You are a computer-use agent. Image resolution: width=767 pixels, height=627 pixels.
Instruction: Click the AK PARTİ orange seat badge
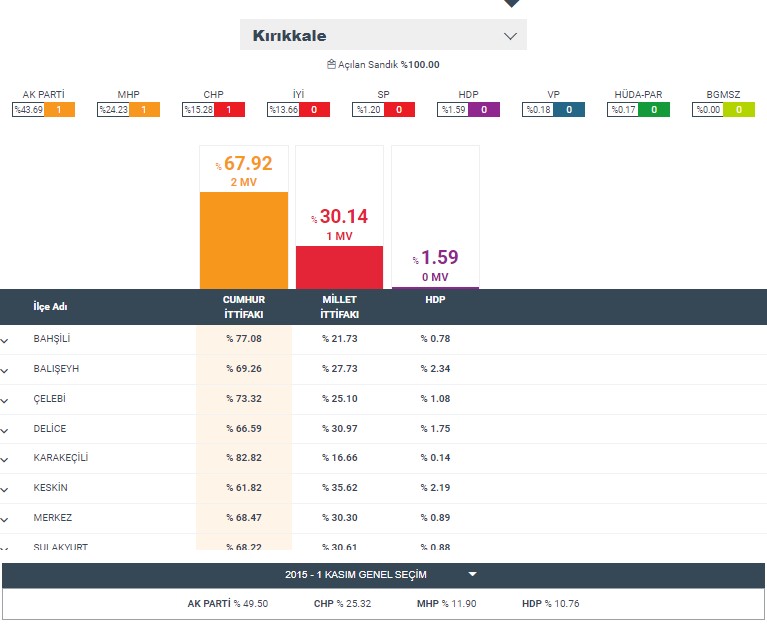(x=59, y=110)
